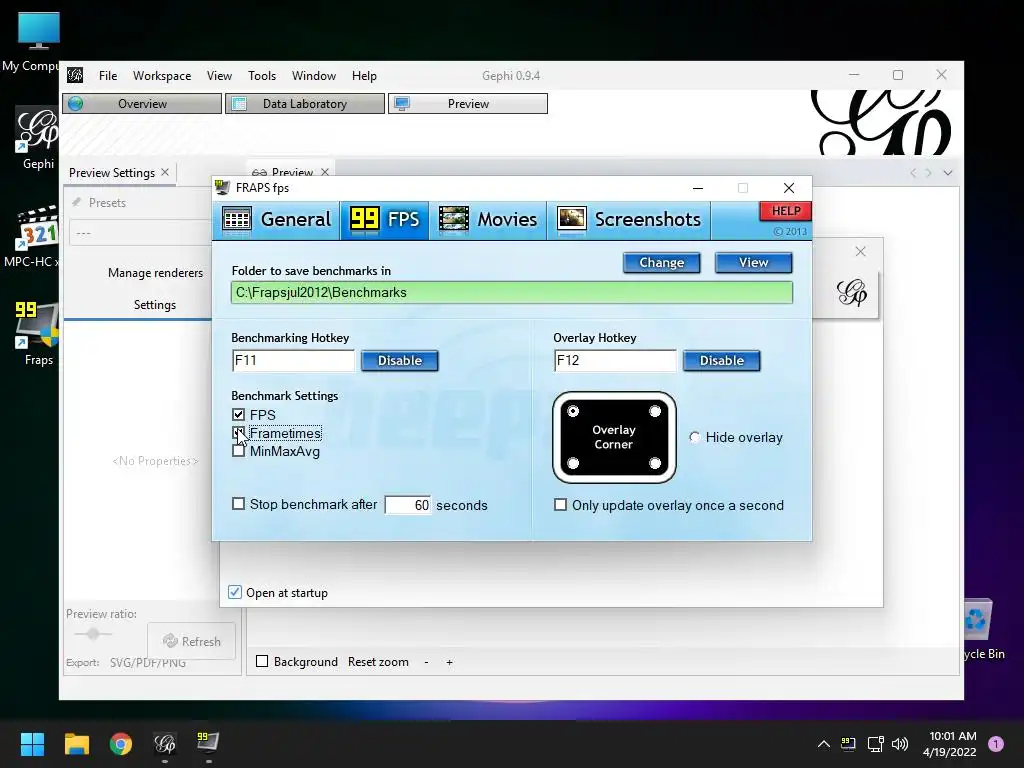Select the Fraps desktop shortcut
This screenshot has height=768, width=1024.
[38, 334]
